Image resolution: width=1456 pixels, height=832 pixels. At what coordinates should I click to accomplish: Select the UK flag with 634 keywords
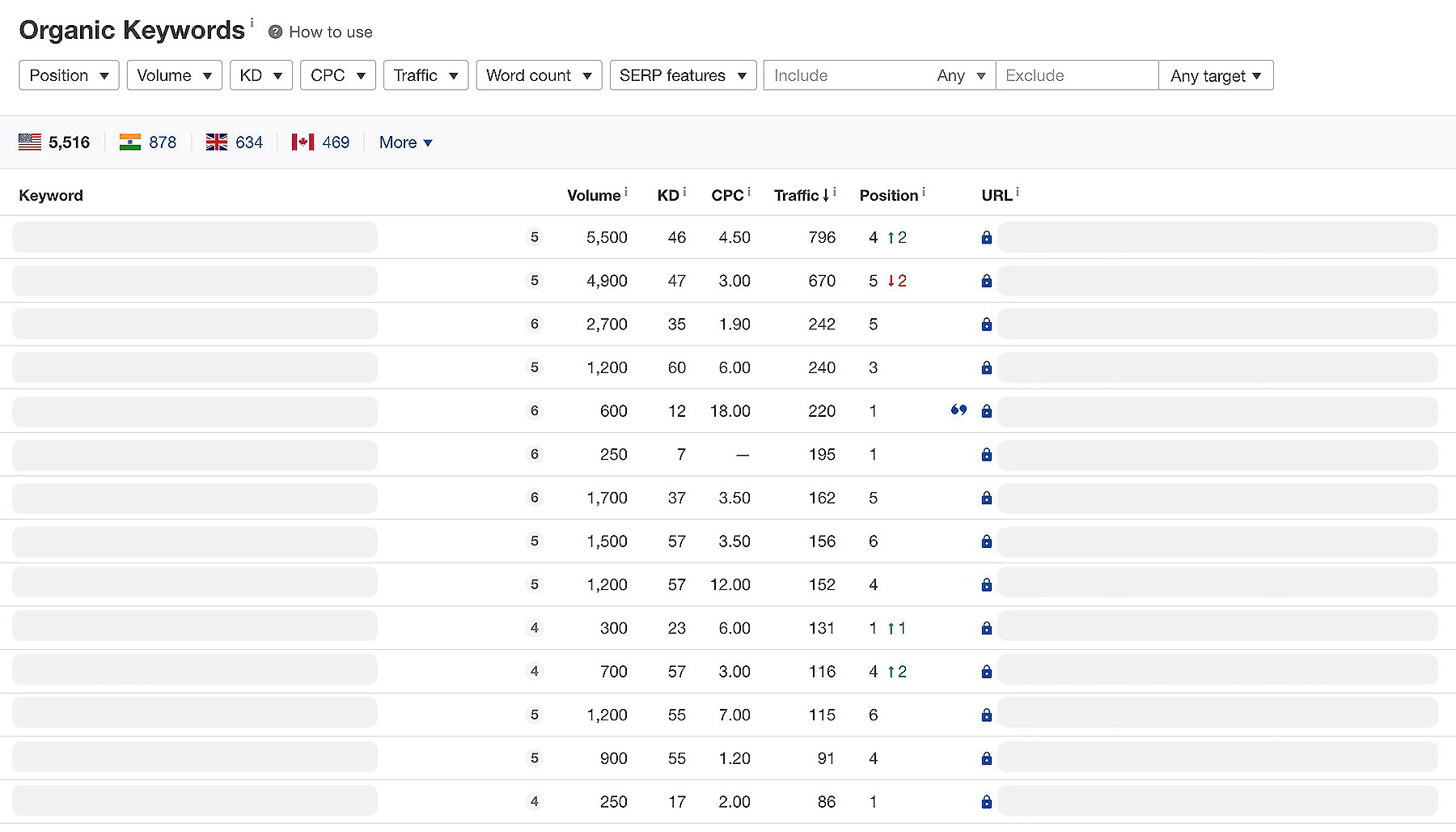217,142
